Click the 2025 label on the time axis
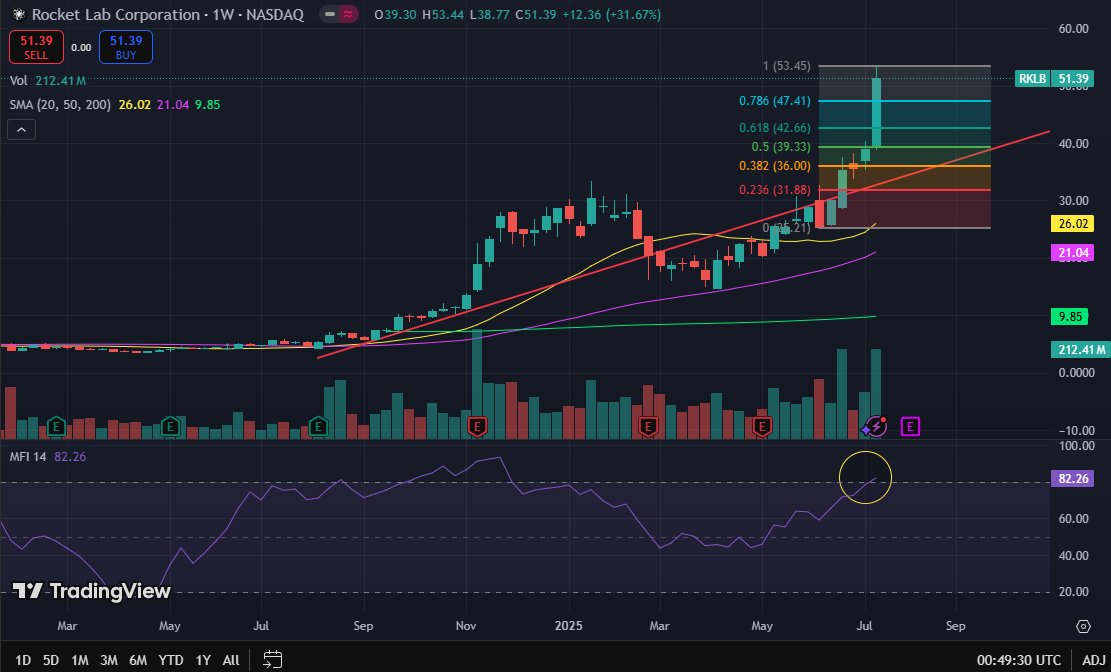Screen dimensions: 1111x672 (568, 626)
